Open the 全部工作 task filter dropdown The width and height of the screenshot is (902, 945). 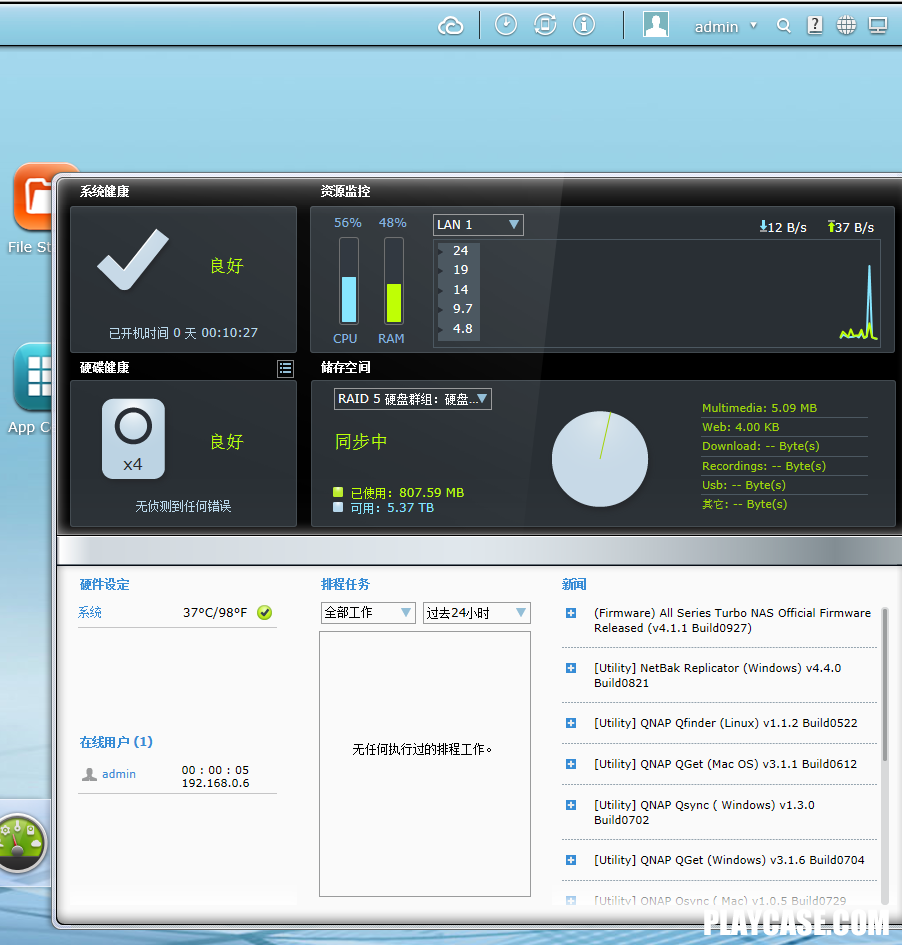[368, 613]
